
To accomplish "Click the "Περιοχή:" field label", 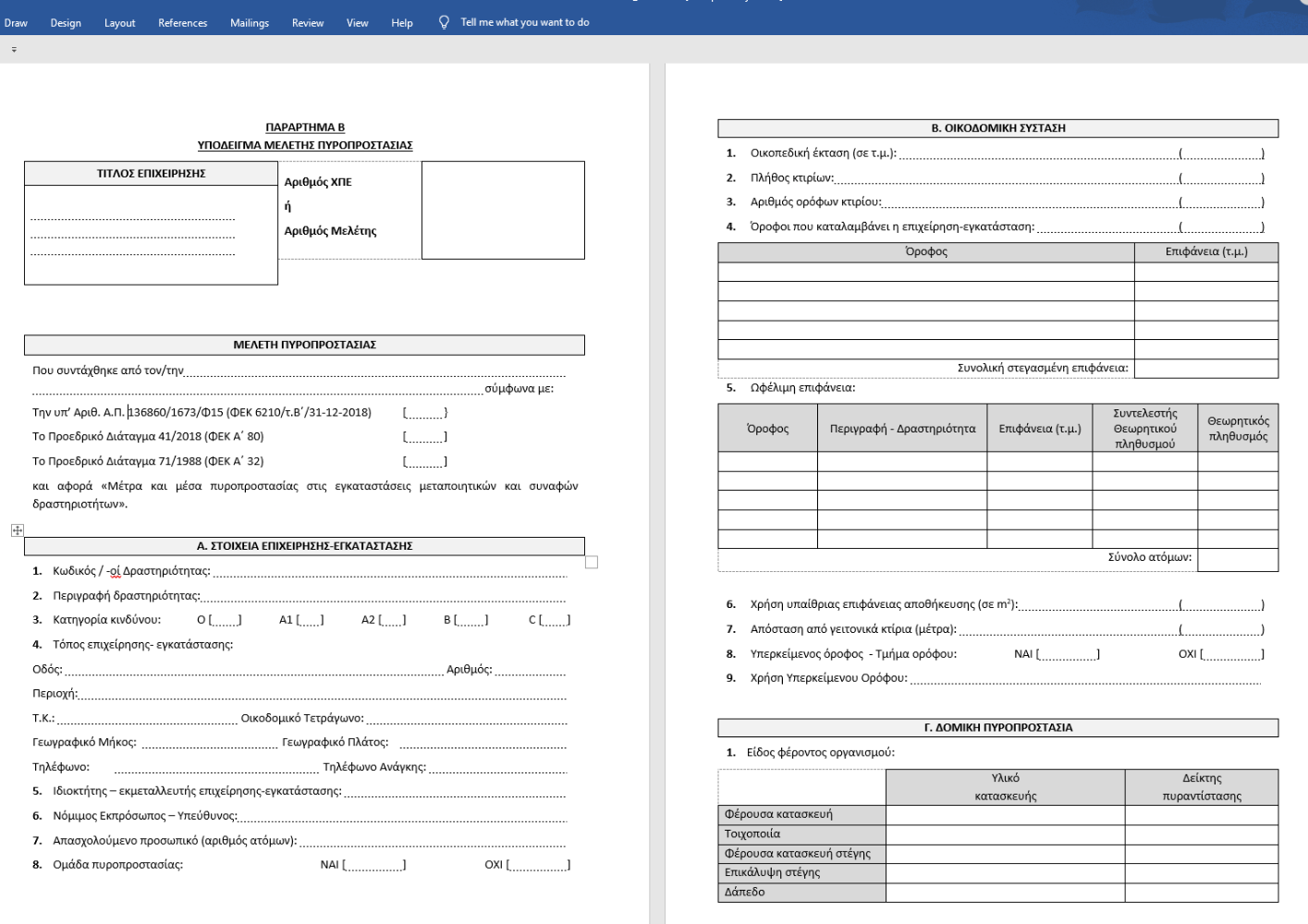I will pos(55,693).
